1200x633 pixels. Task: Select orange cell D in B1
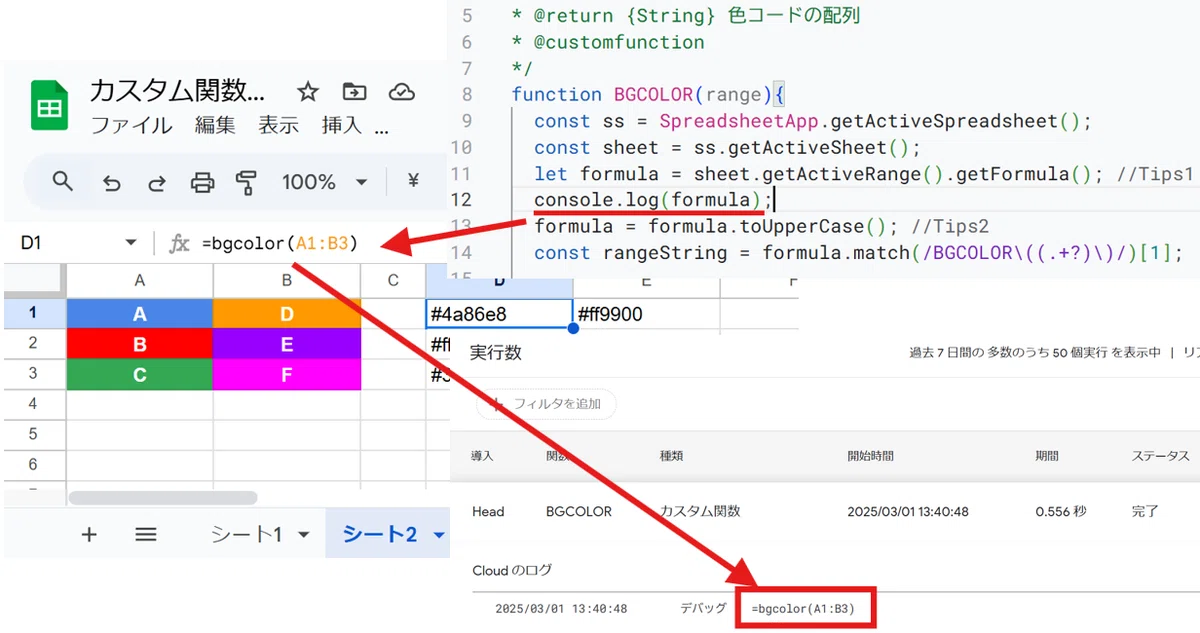287,314
